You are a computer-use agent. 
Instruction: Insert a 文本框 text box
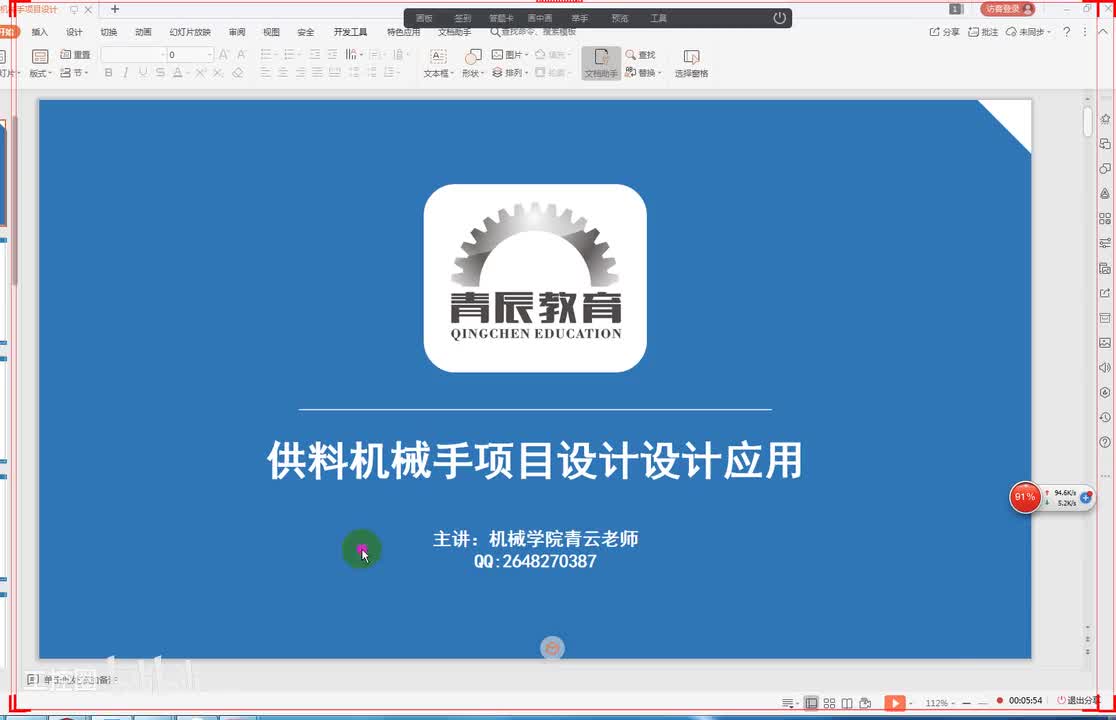[x=438, y=63]
